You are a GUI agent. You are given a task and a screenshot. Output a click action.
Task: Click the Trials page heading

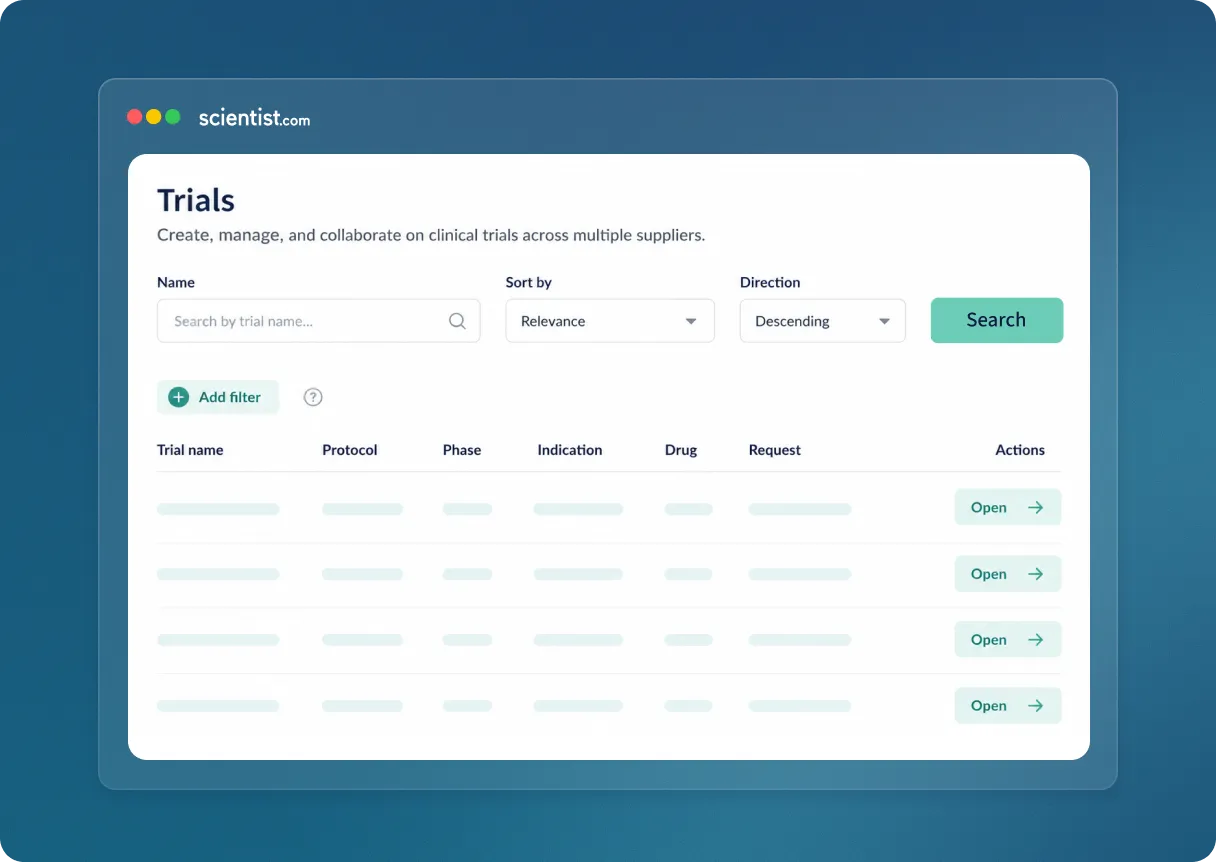(x=196, y=200)
